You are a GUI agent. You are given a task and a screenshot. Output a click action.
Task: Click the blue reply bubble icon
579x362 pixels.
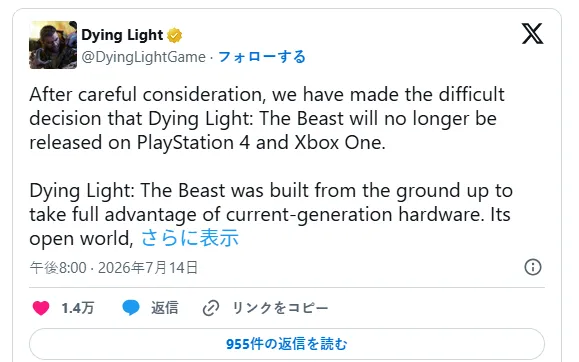(131, 308)
